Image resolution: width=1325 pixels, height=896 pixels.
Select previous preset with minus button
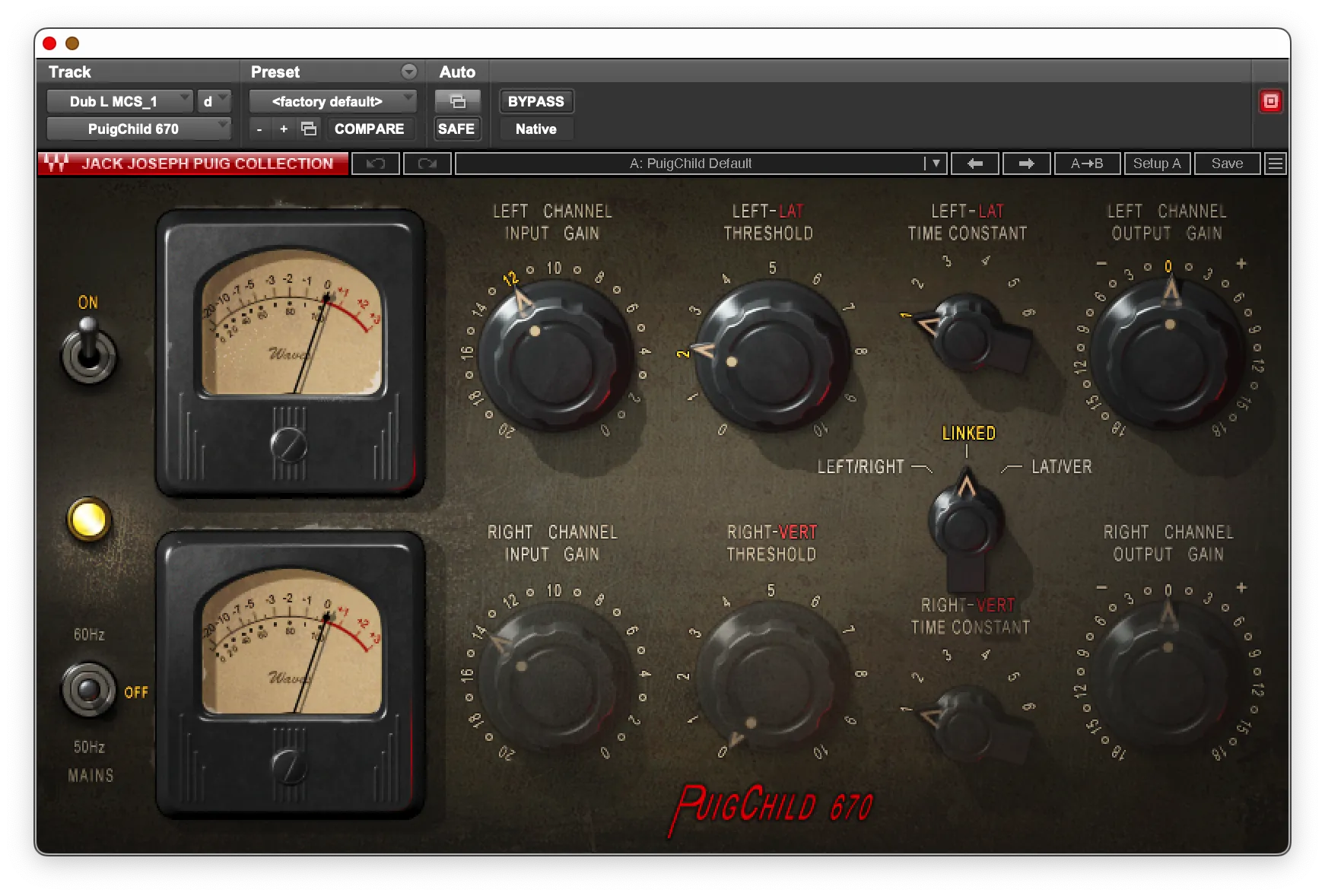click(259, 129)
